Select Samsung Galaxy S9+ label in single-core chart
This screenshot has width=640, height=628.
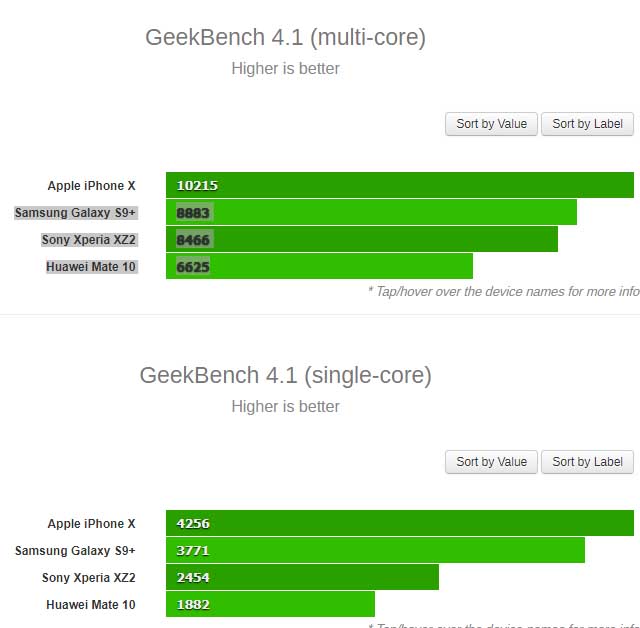76,551
